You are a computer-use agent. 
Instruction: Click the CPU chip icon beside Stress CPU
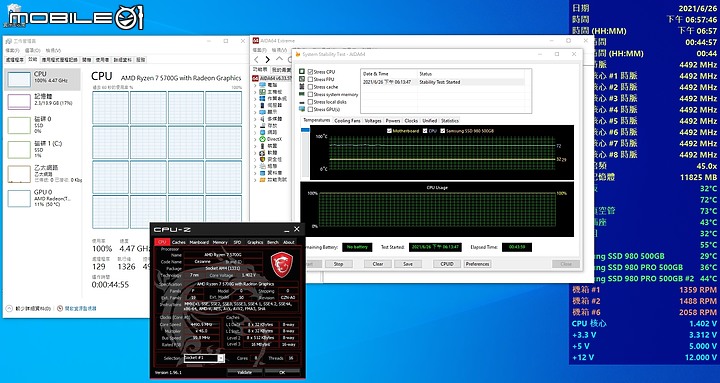pos(302,72)
